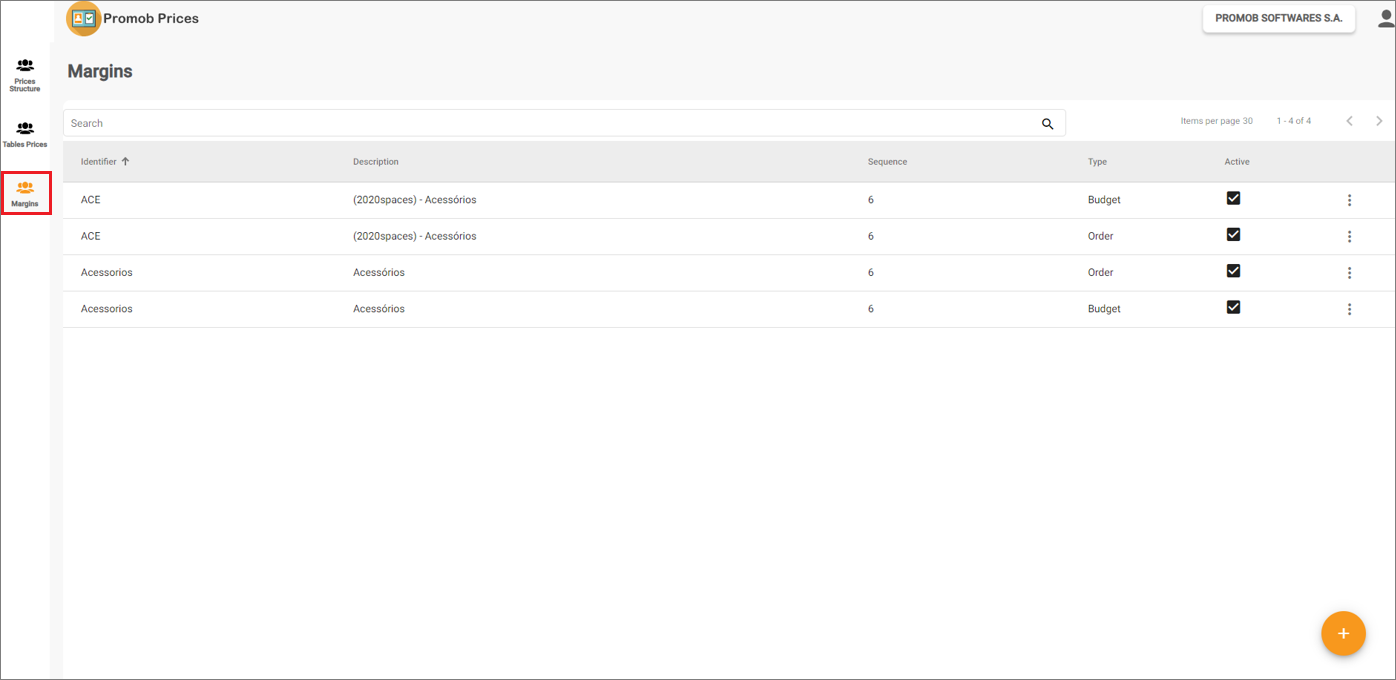1396x680 pixels.
Task: Click the Promob Prices title text
Action: pyautogui.click(x=151, y=18)
